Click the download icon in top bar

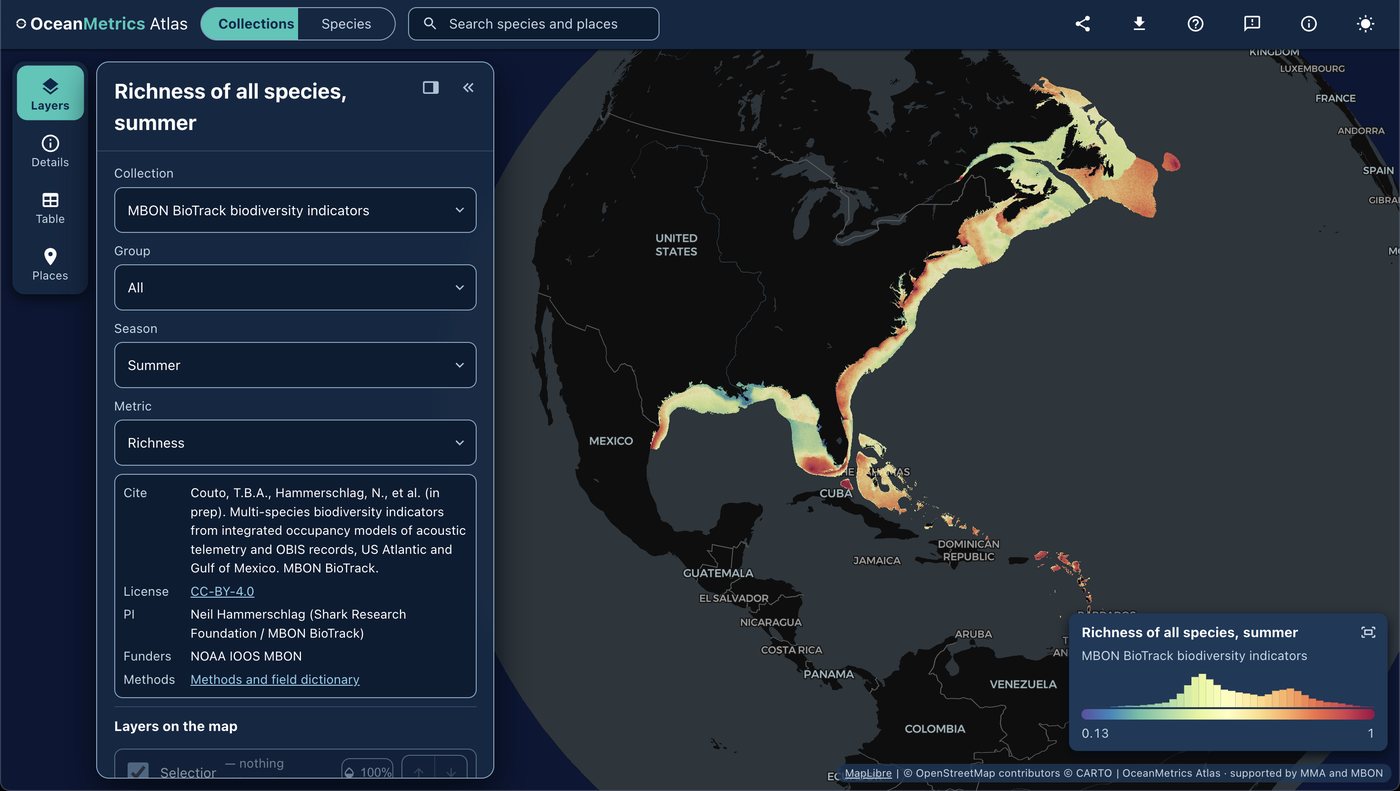click(x=1139, y=24)
